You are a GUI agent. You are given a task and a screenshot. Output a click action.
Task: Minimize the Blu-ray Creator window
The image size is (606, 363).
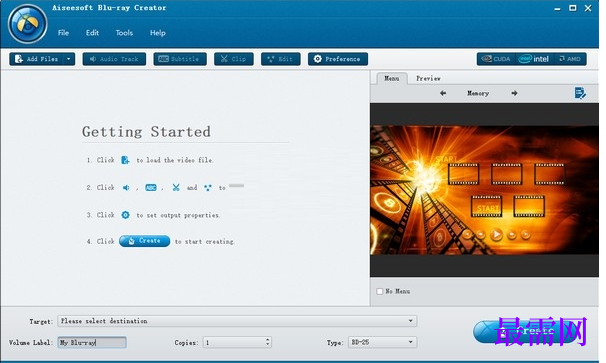pyautogui.click(x=557, y=9)
